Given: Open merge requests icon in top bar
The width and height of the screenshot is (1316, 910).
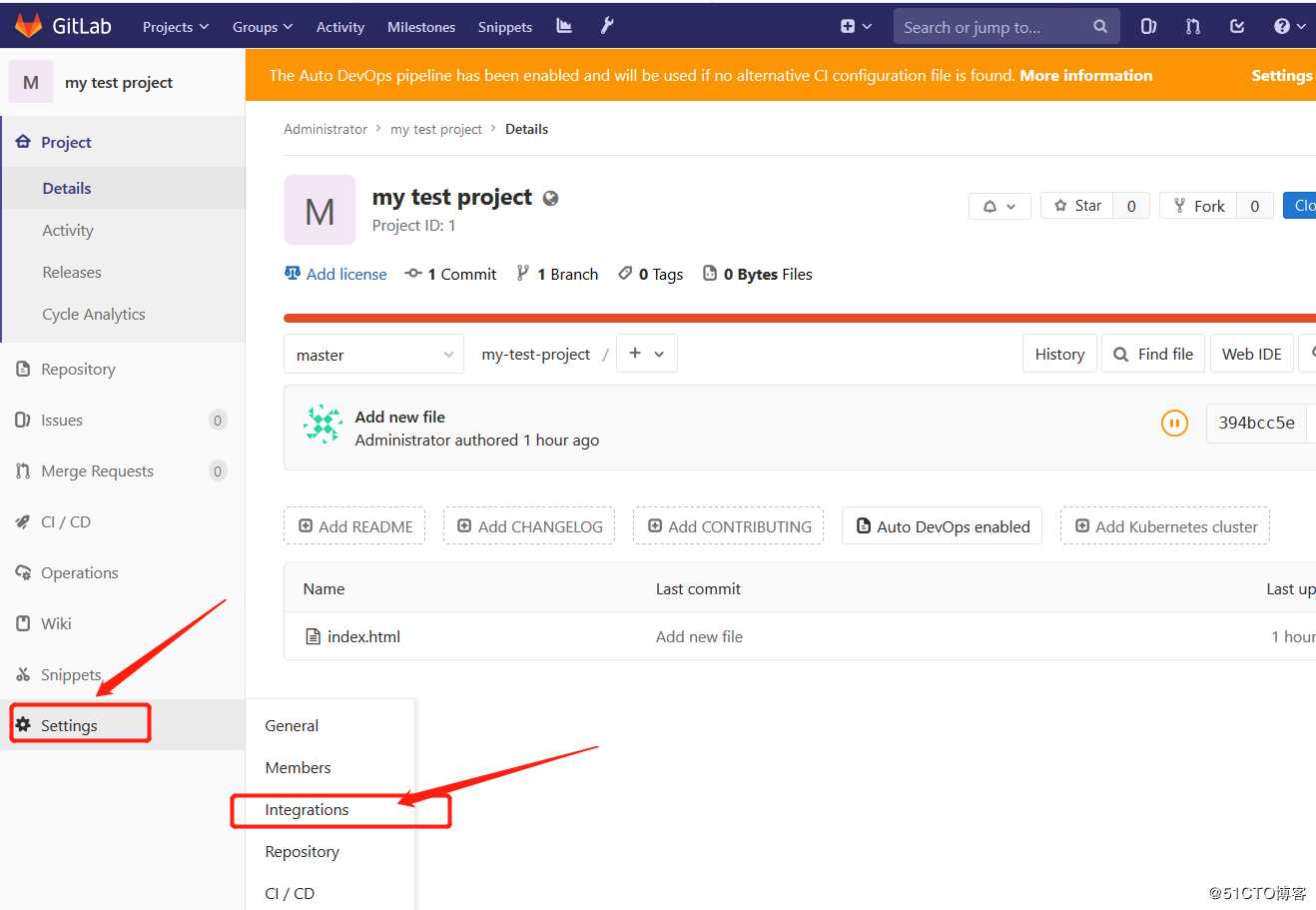Looking at the screenshot, I should point(1193,27).
